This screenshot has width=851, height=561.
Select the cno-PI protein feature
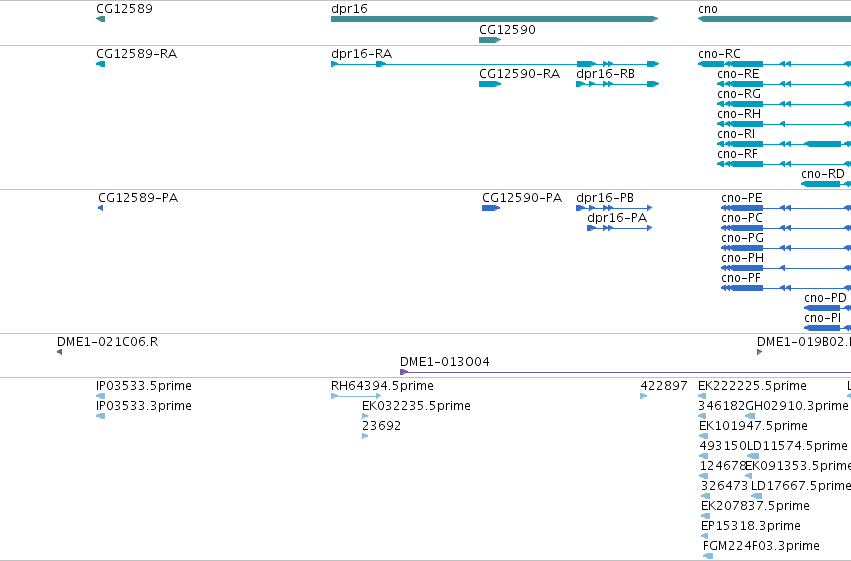pos(828,328)
